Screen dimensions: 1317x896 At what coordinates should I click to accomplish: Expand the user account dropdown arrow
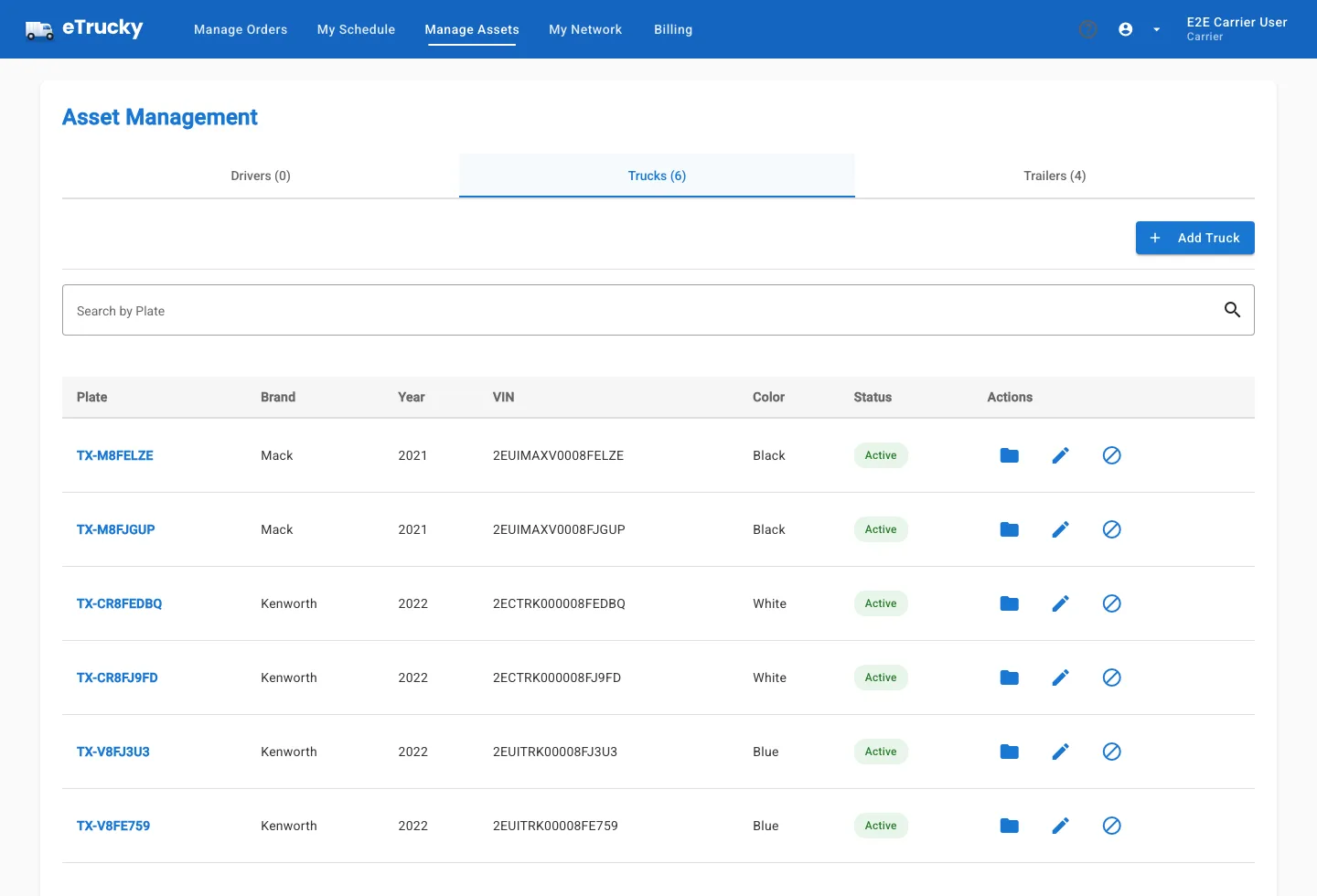(x=1157, y=29)
